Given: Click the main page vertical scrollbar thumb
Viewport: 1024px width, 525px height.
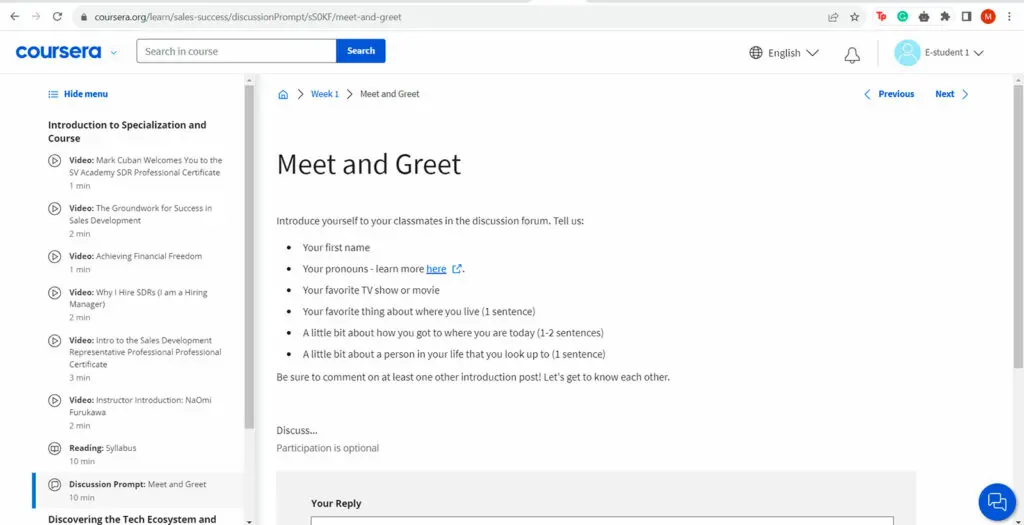Looking at the screenshot, I should click(1018, 225).
